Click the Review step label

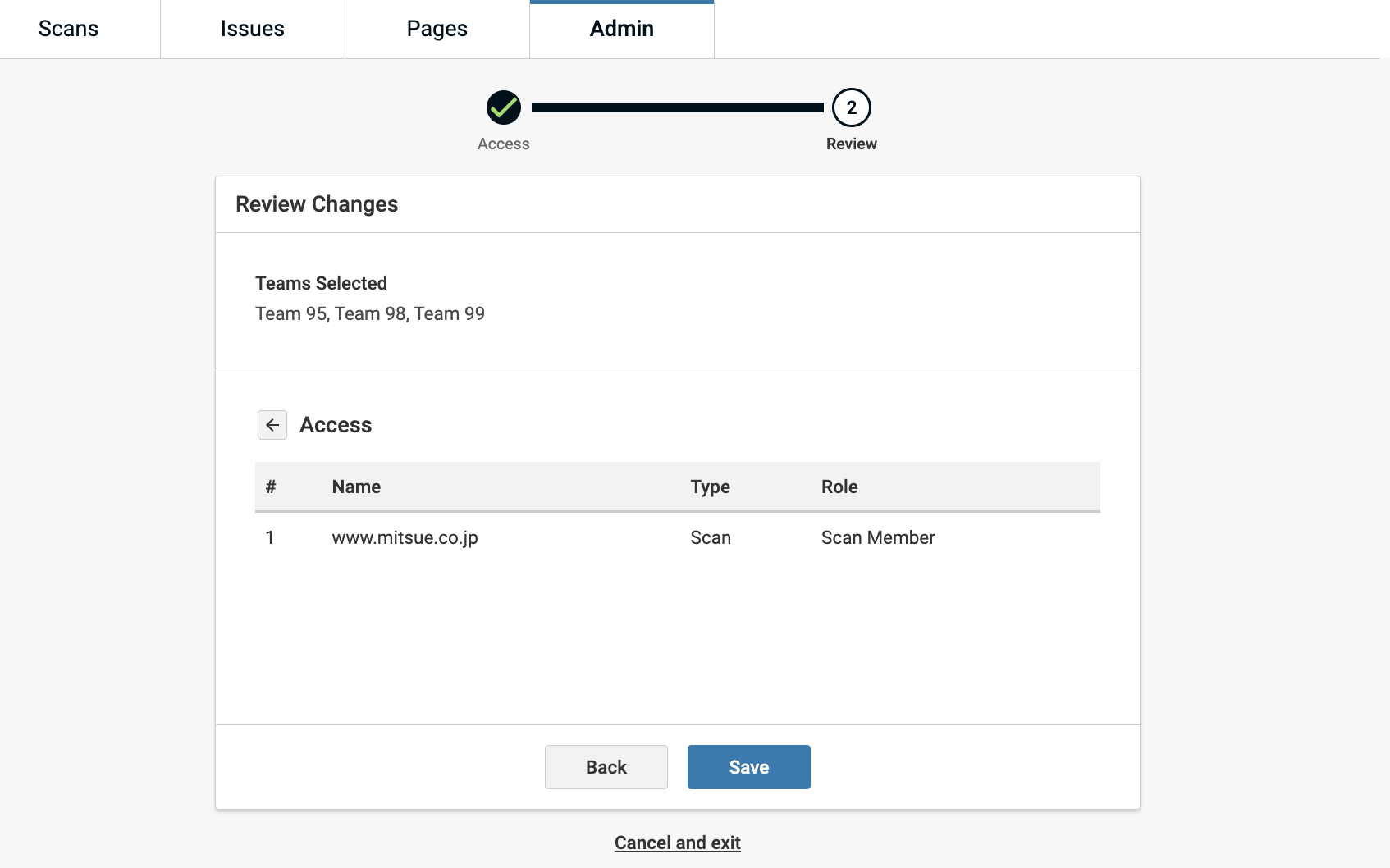(x=851, y=144)
